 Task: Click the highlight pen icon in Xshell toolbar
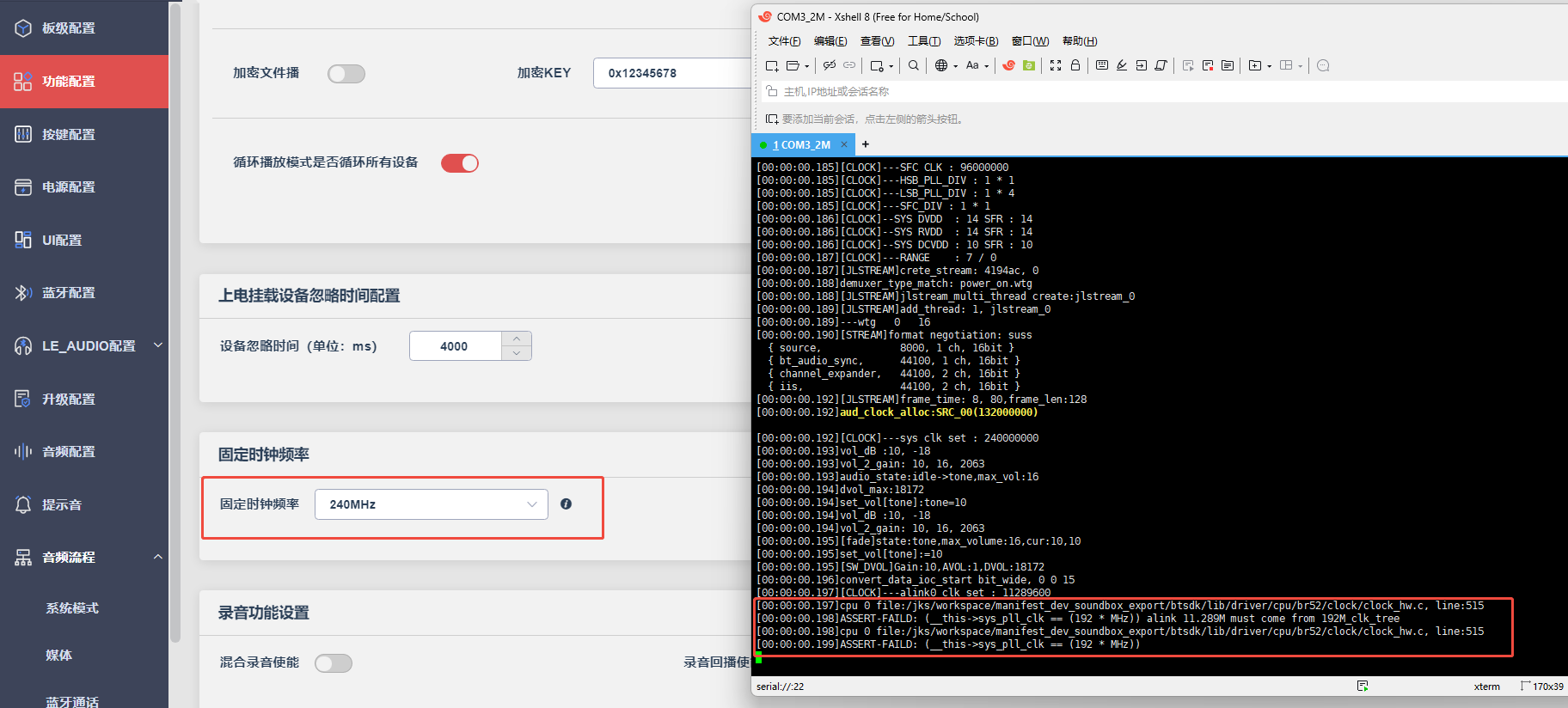pyautogui.click(x=1122, y=65)
